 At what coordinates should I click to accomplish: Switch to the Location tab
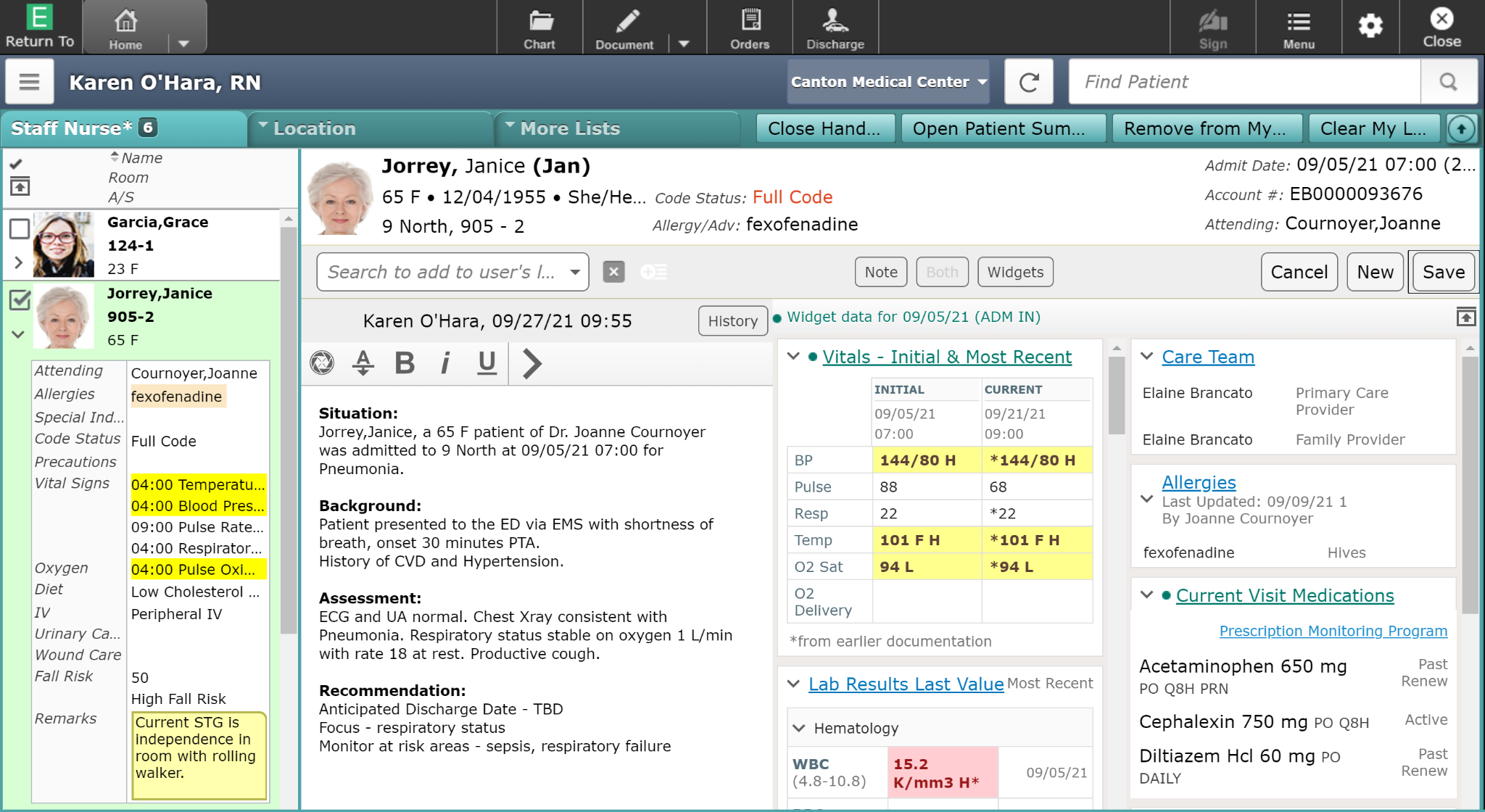coord(314,128)
